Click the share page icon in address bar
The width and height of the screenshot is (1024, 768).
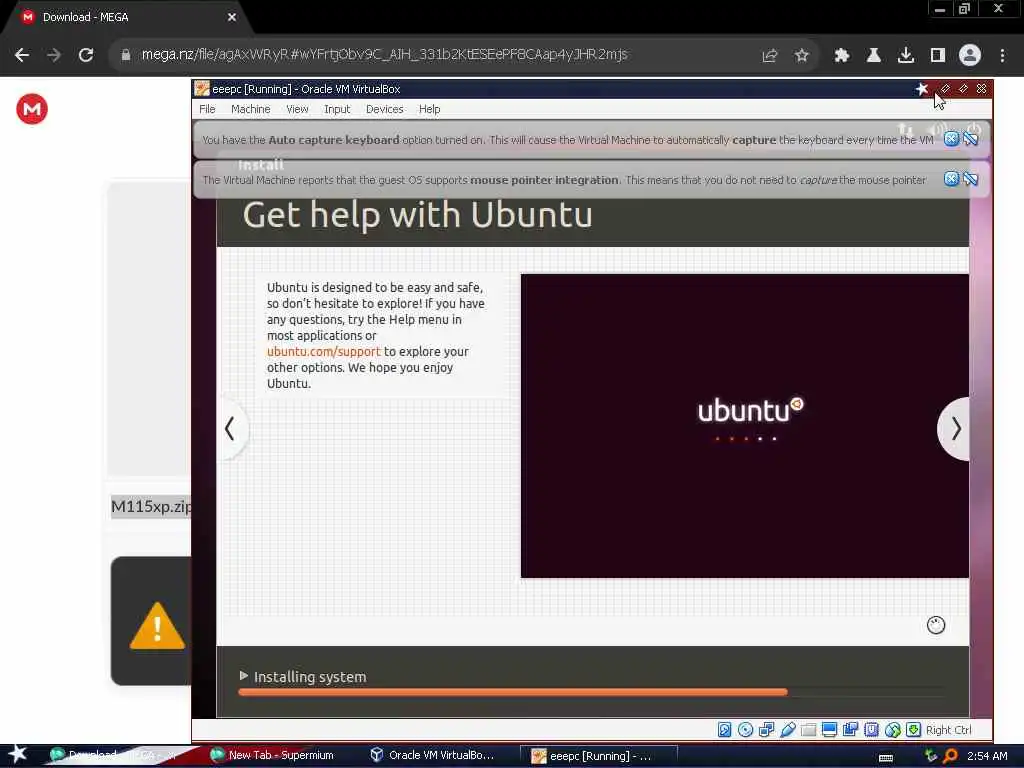[770, 56]
